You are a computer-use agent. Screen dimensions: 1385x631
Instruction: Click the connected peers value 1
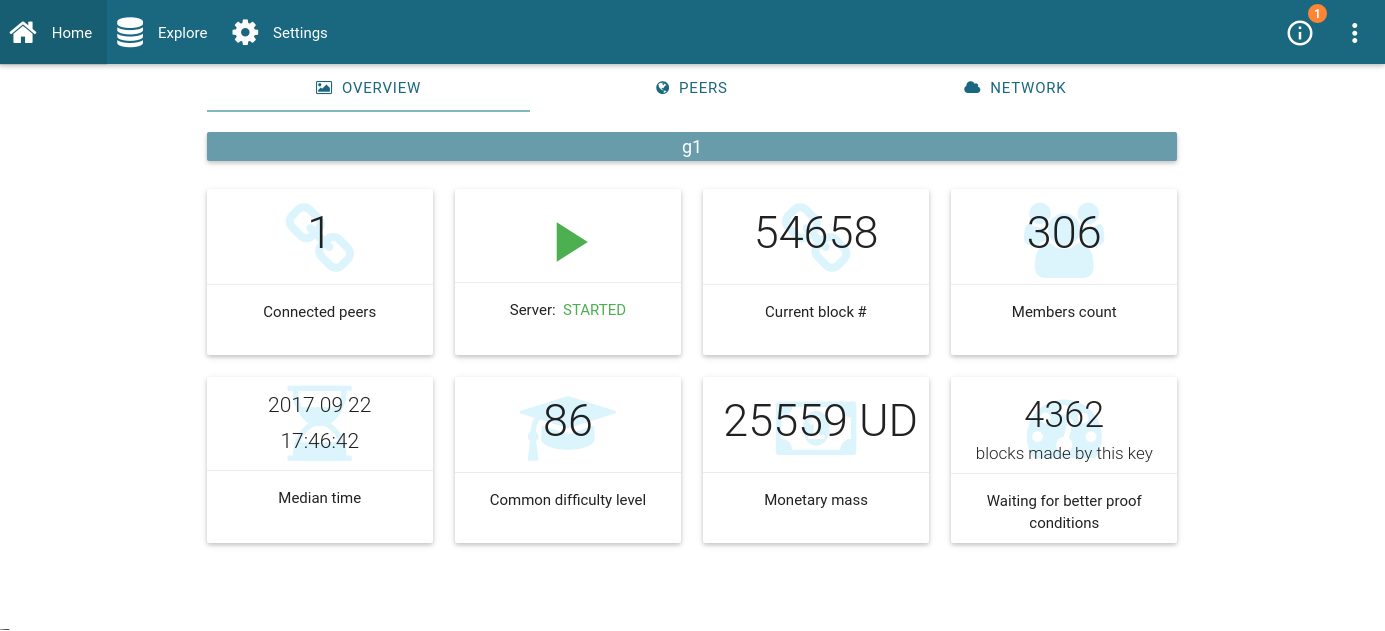(x=319, y=233)
